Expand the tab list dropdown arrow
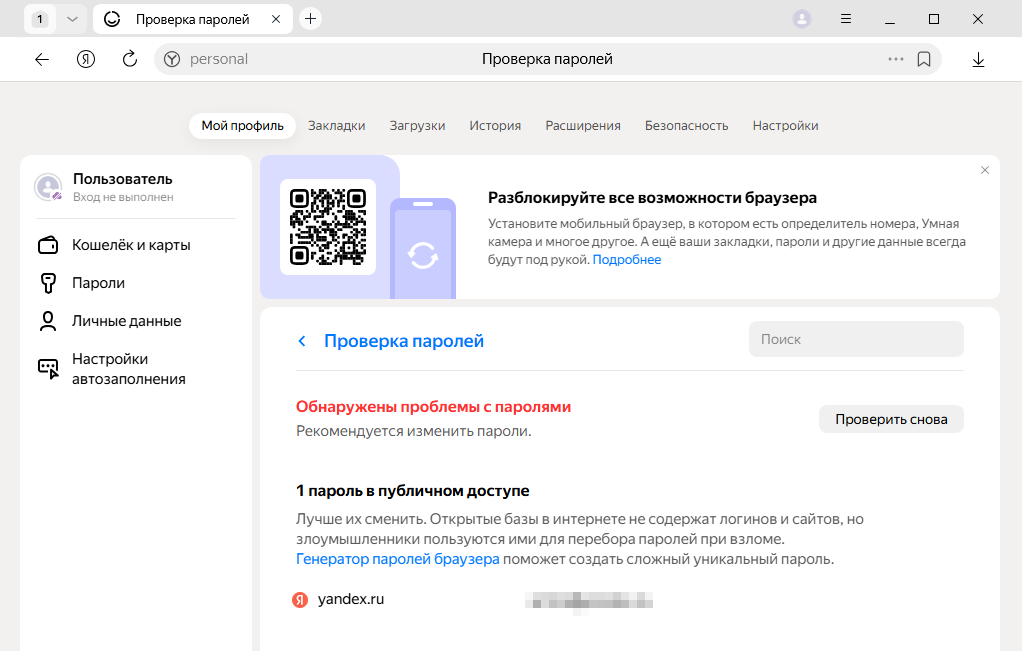1022x651 pixels. tap(72, 19)
